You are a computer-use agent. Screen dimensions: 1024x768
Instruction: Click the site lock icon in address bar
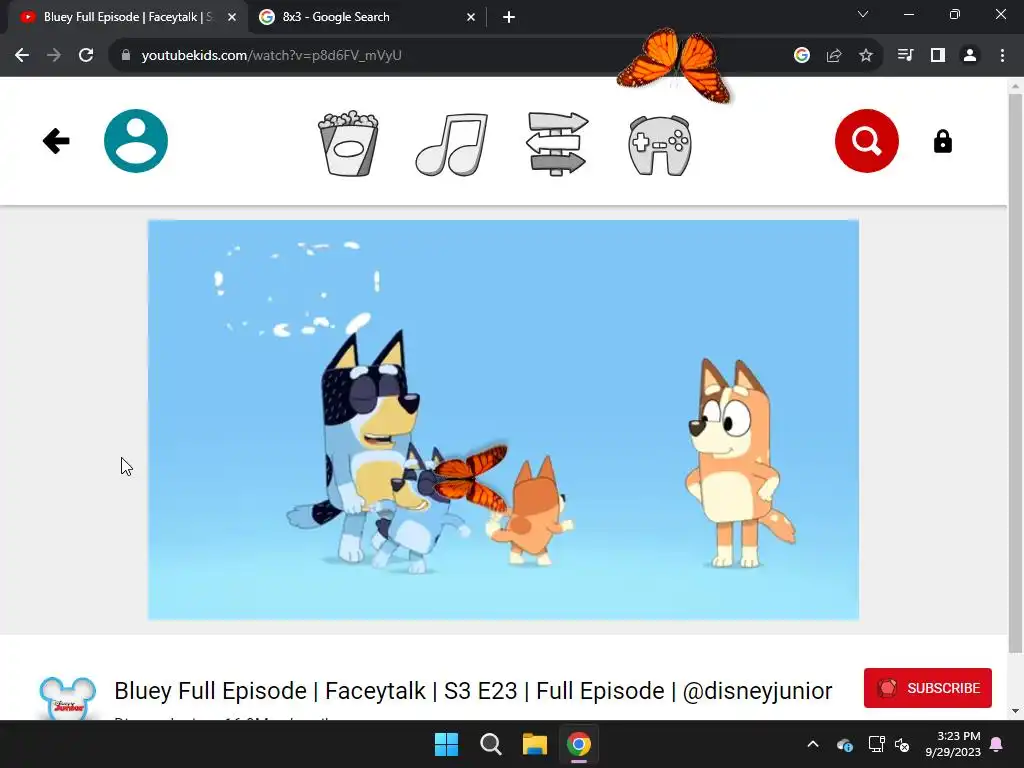[x=126, y=56]
